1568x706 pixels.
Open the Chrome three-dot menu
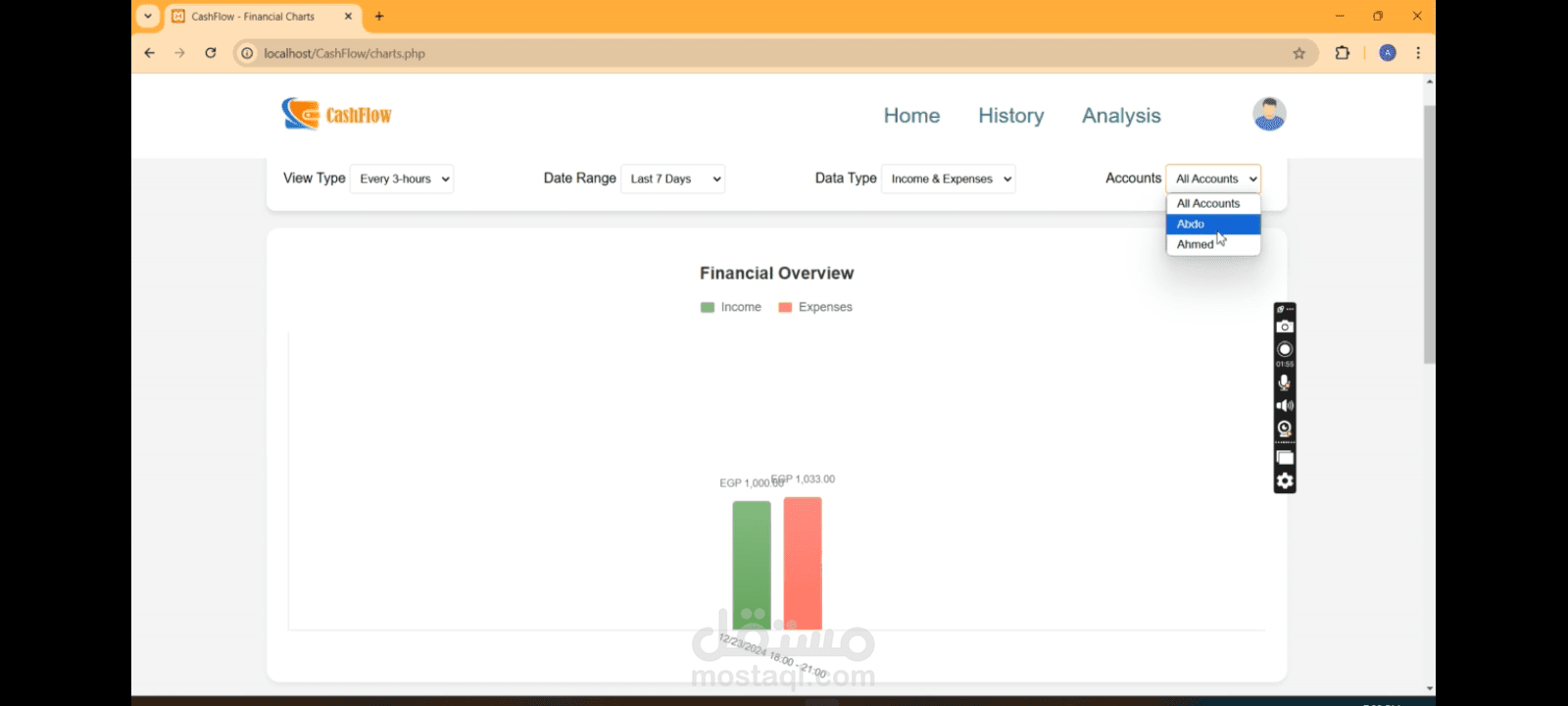1418,53
